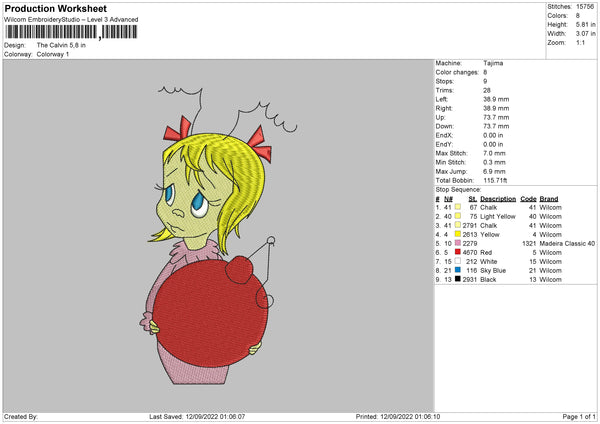This screenshot has width=600, height=424.
Task: Click the 'Code' column header
Action: tap(528, 199)
